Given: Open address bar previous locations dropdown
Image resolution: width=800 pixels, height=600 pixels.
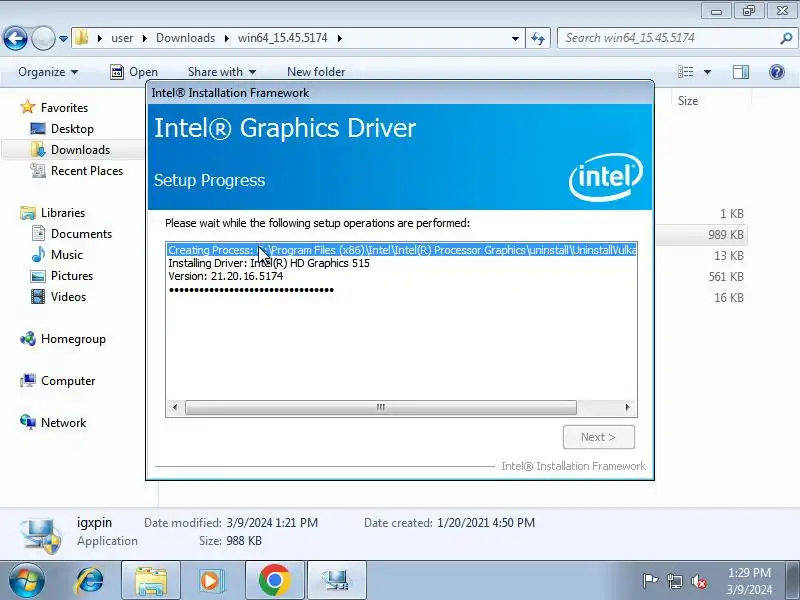Looking at the screenshot, I should (x=515, y=38).
